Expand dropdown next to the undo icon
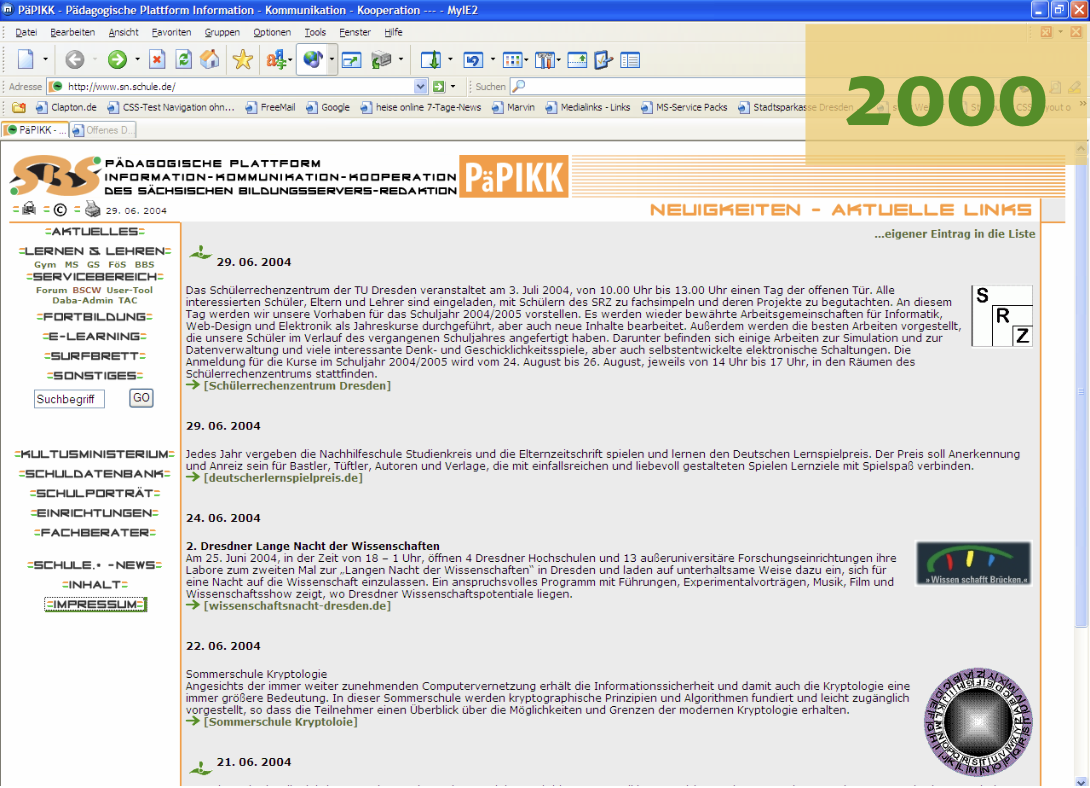Screen dimensions: 1090x788 click(492, 60)
